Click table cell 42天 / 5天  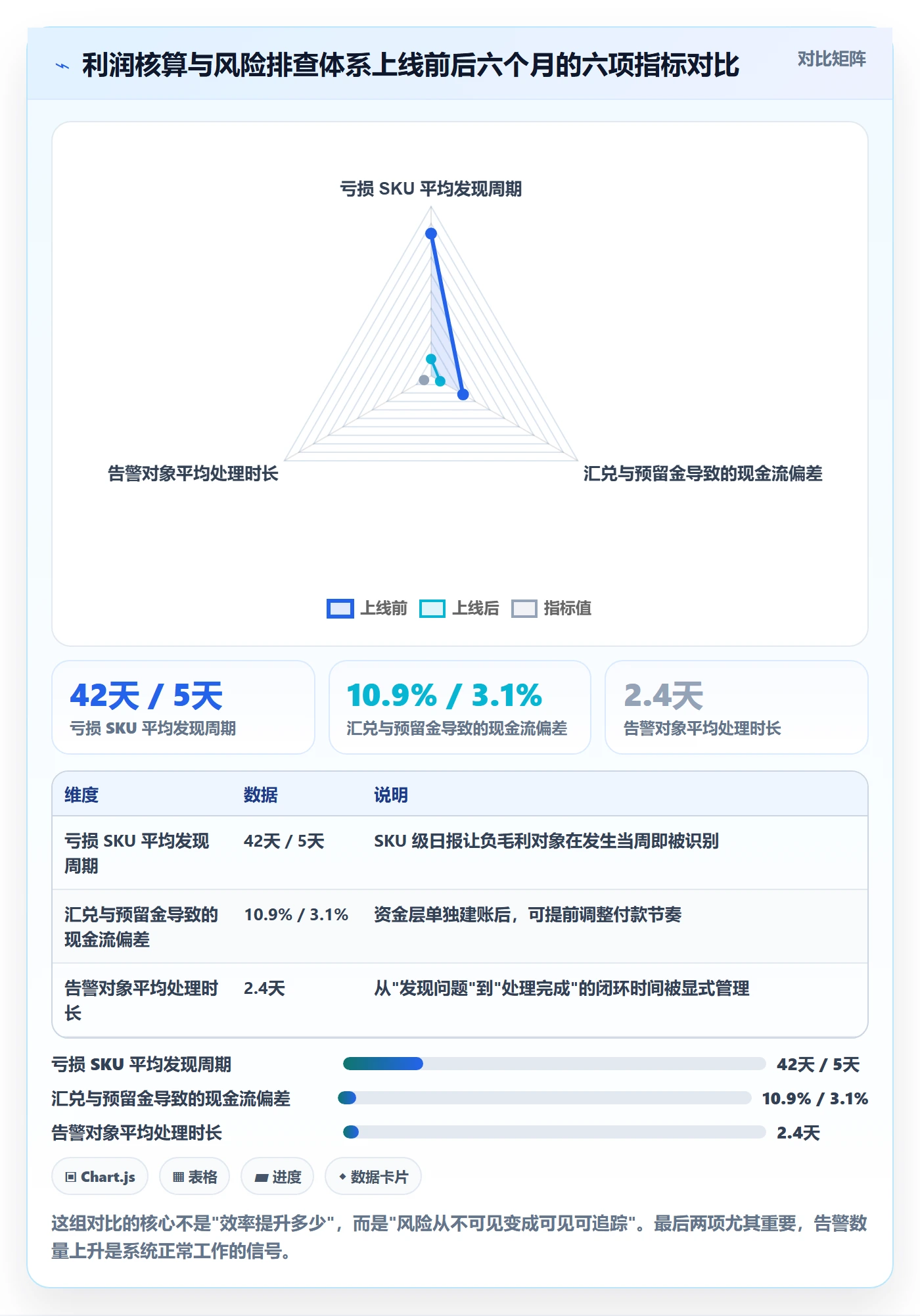coord(284,841)
